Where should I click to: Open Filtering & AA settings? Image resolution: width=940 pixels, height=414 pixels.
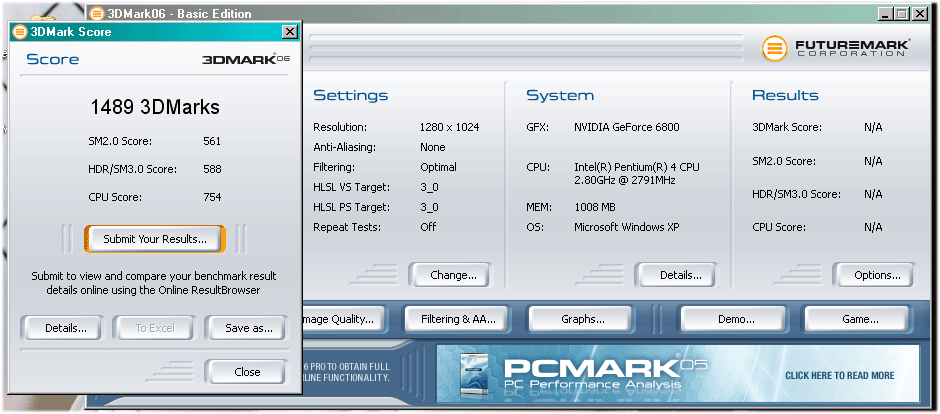[456, 319]
